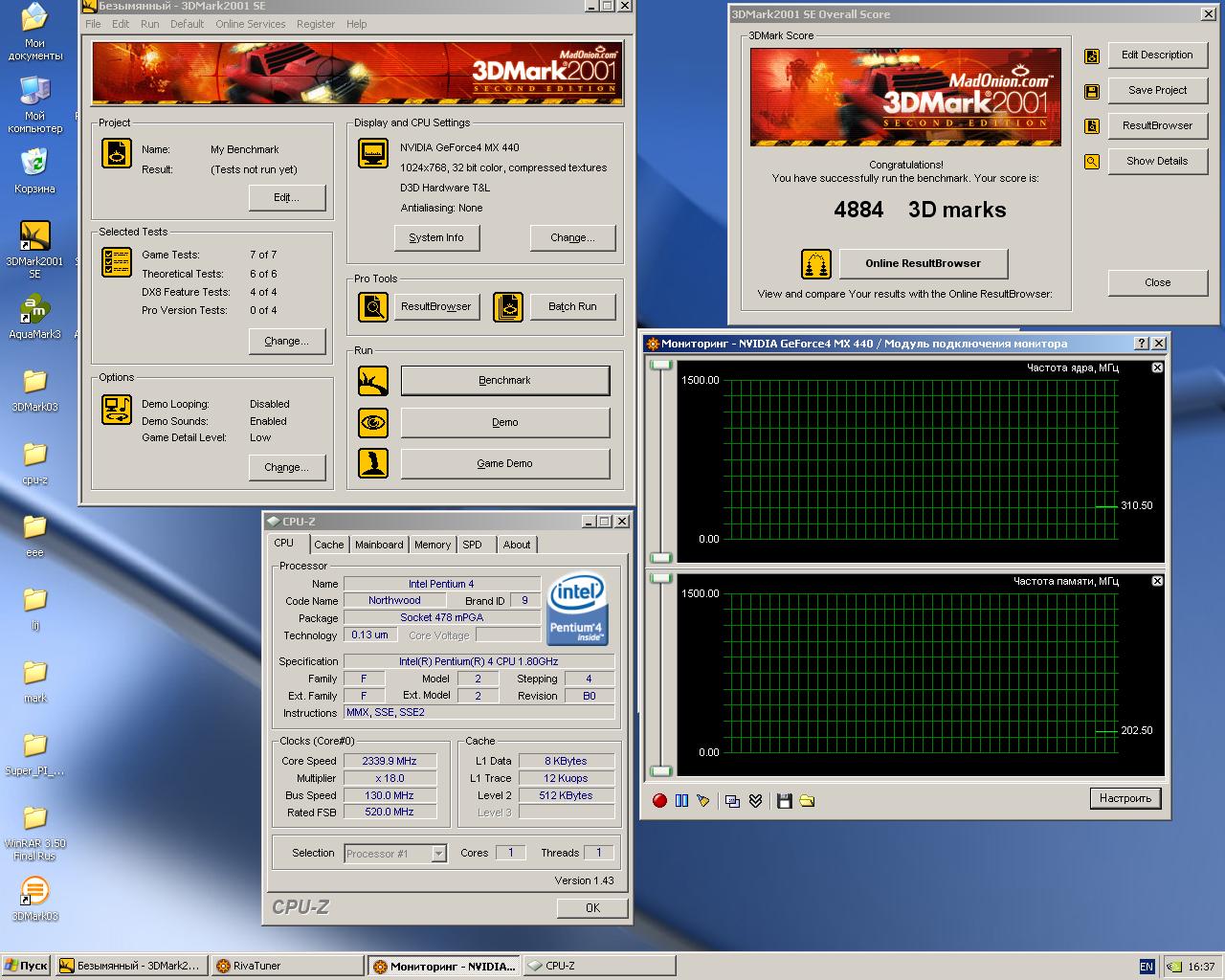Click the Benchmark run icon
Image resolution: width=1225 pixels, height=980 pixels.
[x=373, y=381]
